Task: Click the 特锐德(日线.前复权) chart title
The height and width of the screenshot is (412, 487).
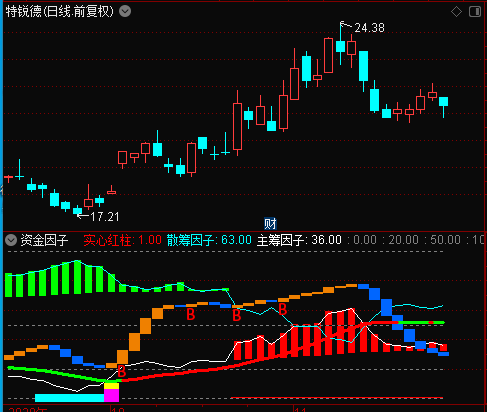Action: coord(60,12)
